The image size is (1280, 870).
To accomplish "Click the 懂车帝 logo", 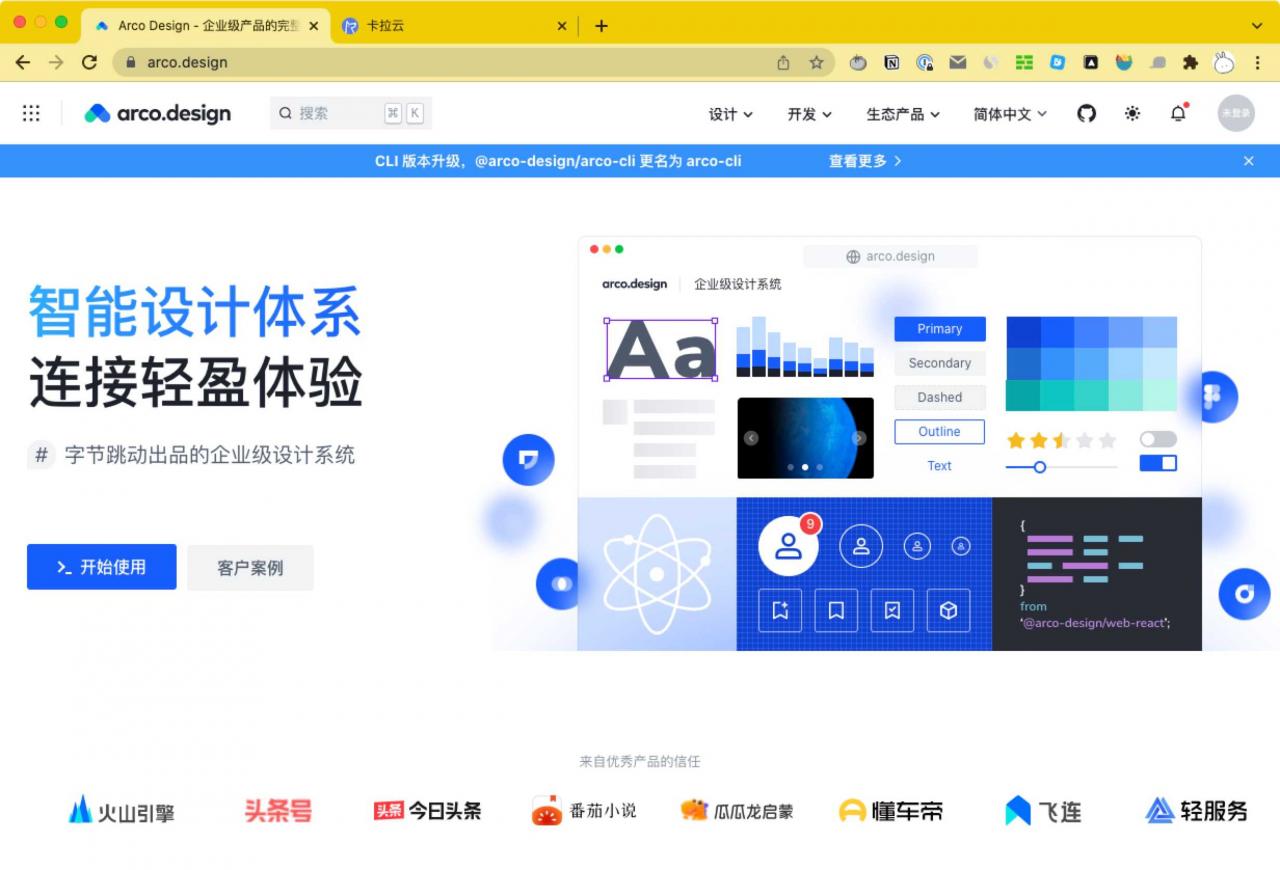I will [x=891, y=810].
